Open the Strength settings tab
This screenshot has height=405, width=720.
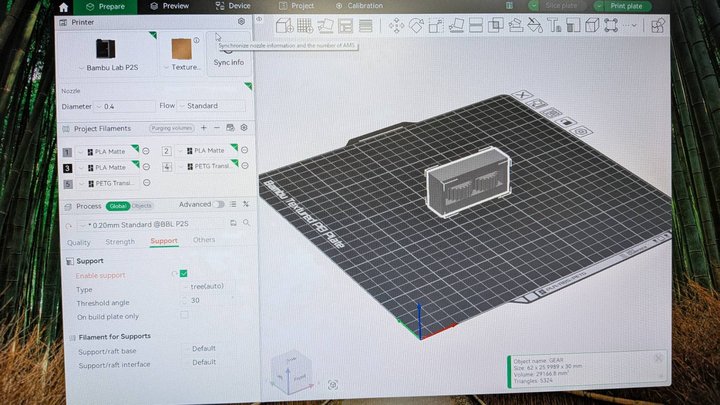pos(120,242)
